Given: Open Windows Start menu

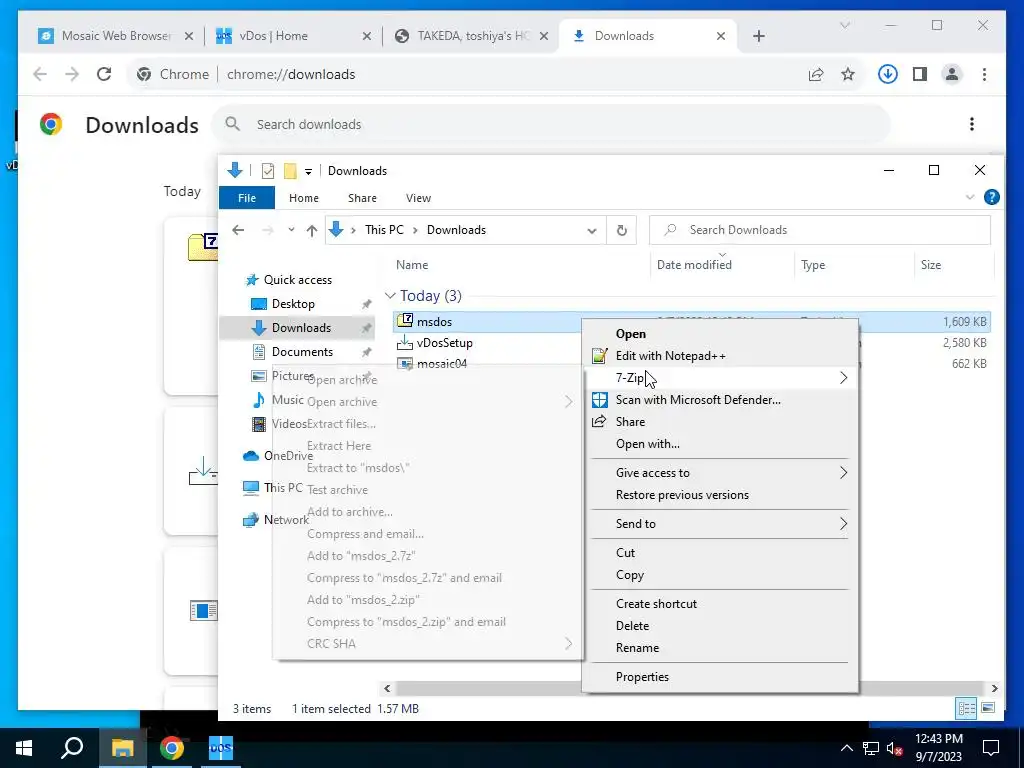Looking at the screenshot, I should tap(24, 748).
